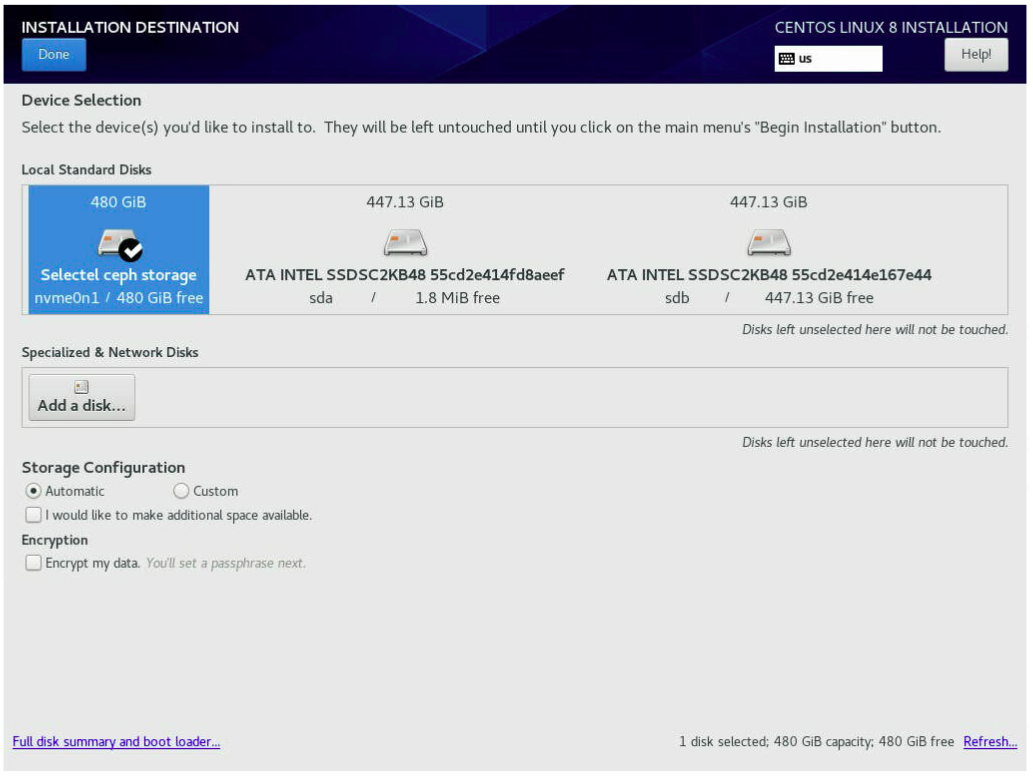Enable the Encrypt my data checkbox
Viewport: 1033px width, 778px height.
click(33, 563)
